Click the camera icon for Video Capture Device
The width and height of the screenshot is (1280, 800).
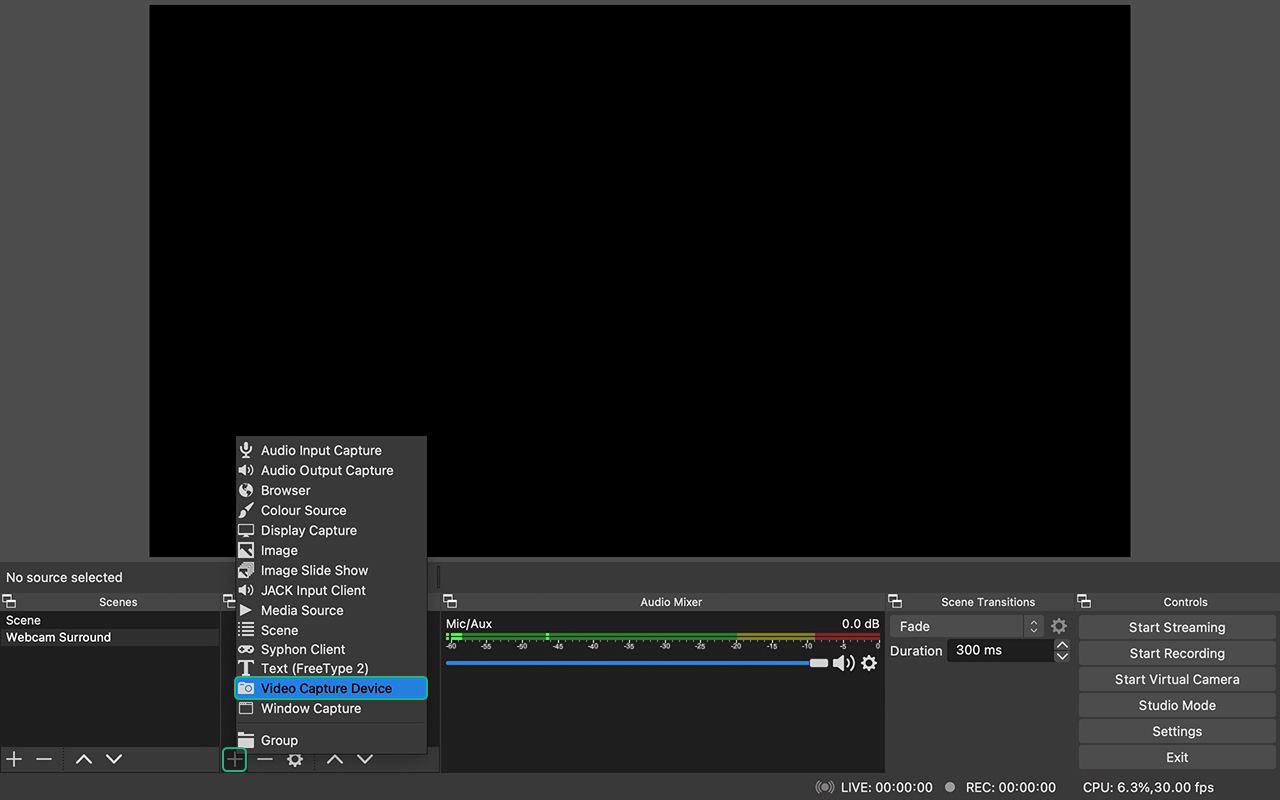point(246,688)
